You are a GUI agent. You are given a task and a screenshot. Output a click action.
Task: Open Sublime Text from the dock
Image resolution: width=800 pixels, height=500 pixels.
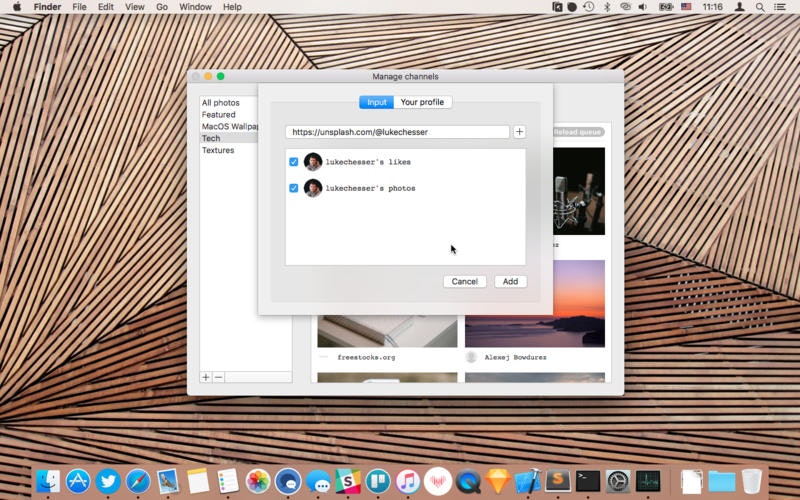click(x=558, y=481)
